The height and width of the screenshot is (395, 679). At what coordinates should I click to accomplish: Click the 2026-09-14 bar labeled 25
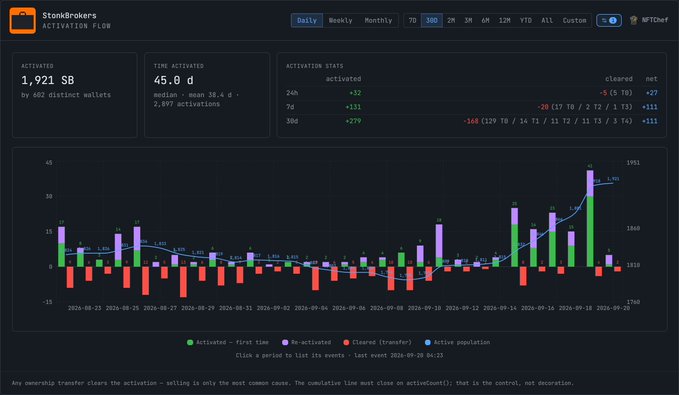[x=514, y=237]
